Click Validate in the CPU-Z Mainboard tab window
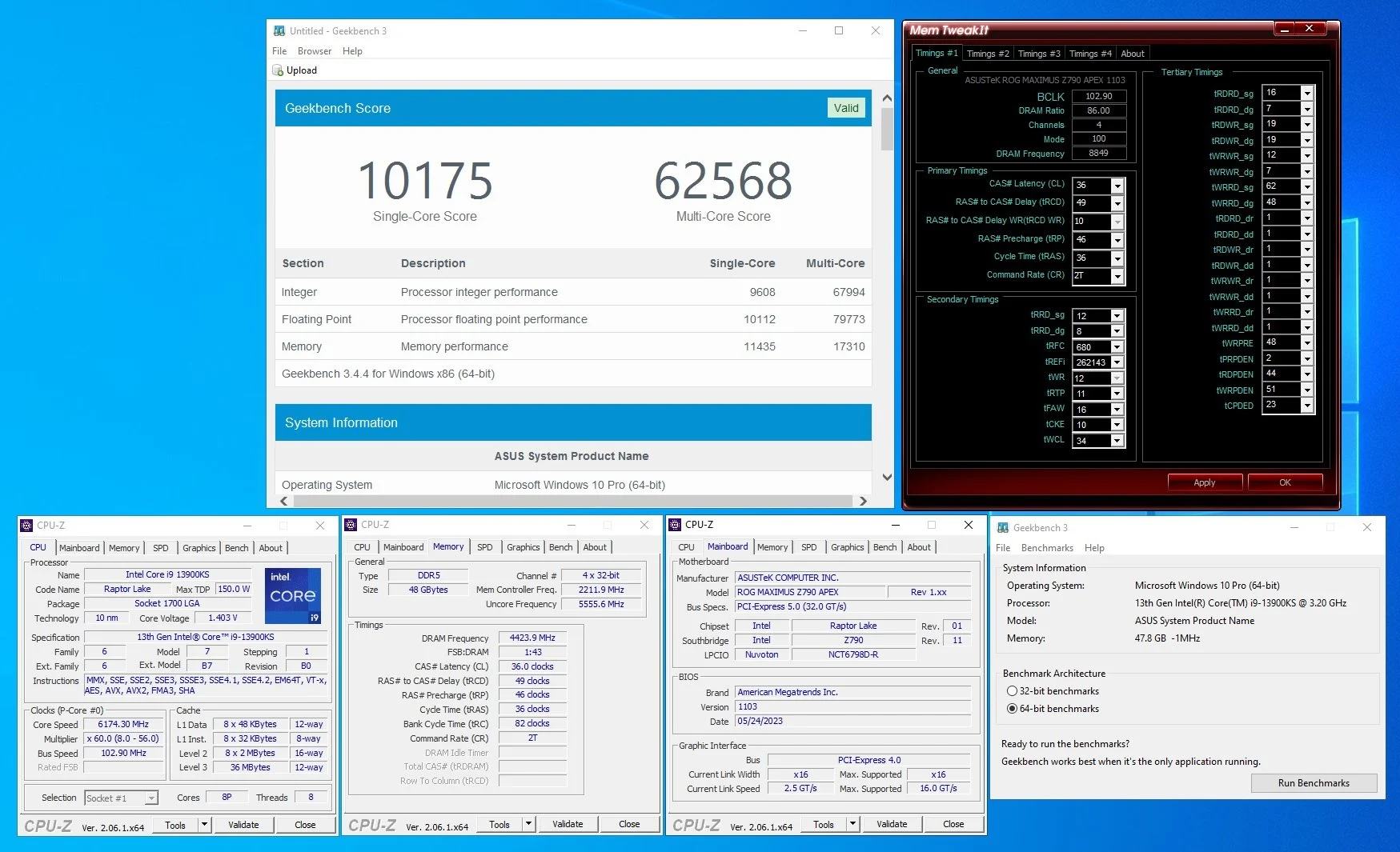This screenshot has height=852, width=1400. (x=892, y=824)
